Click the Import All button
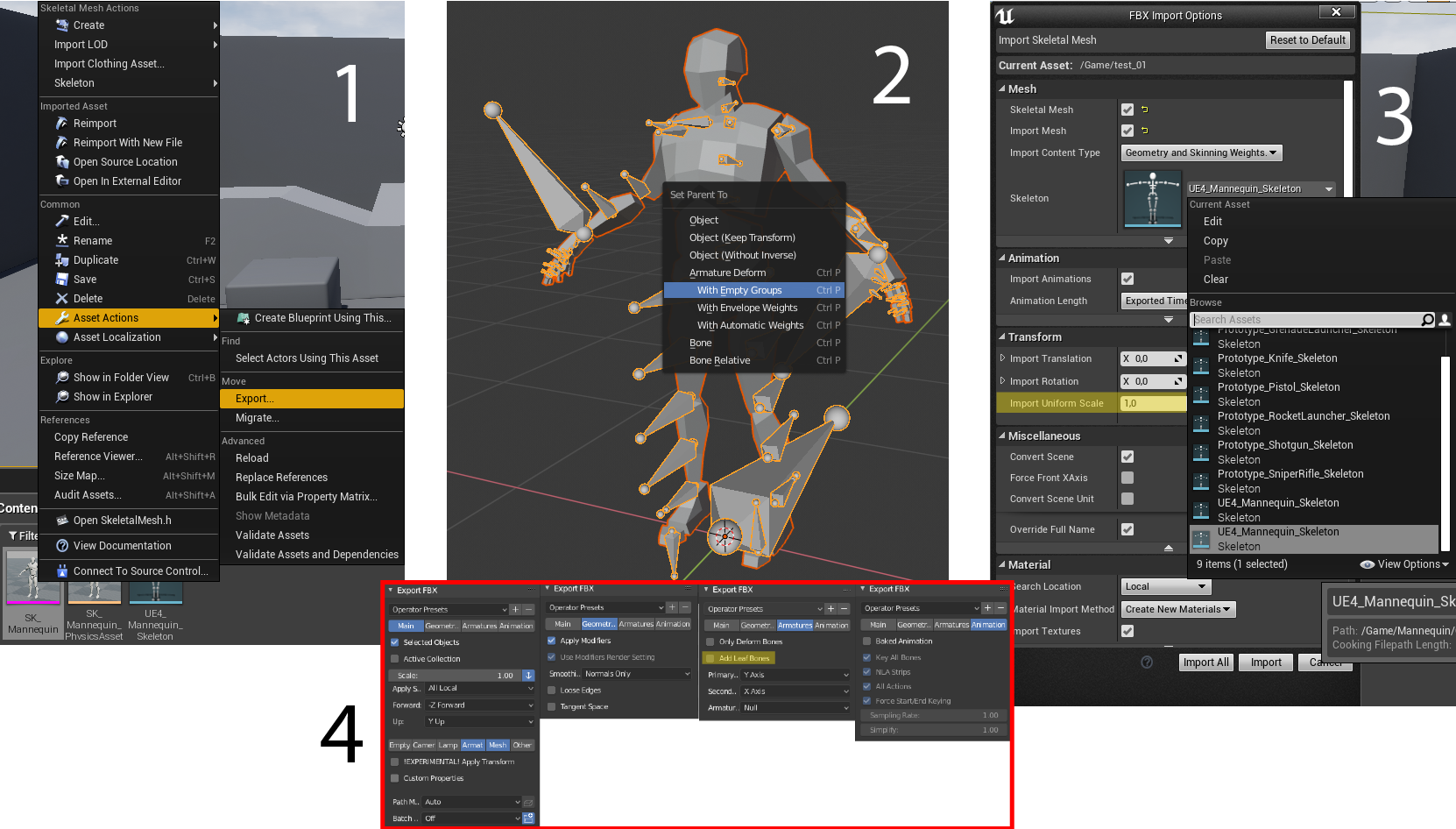This screenshot has height=829, width=1456. (1206, 662)
